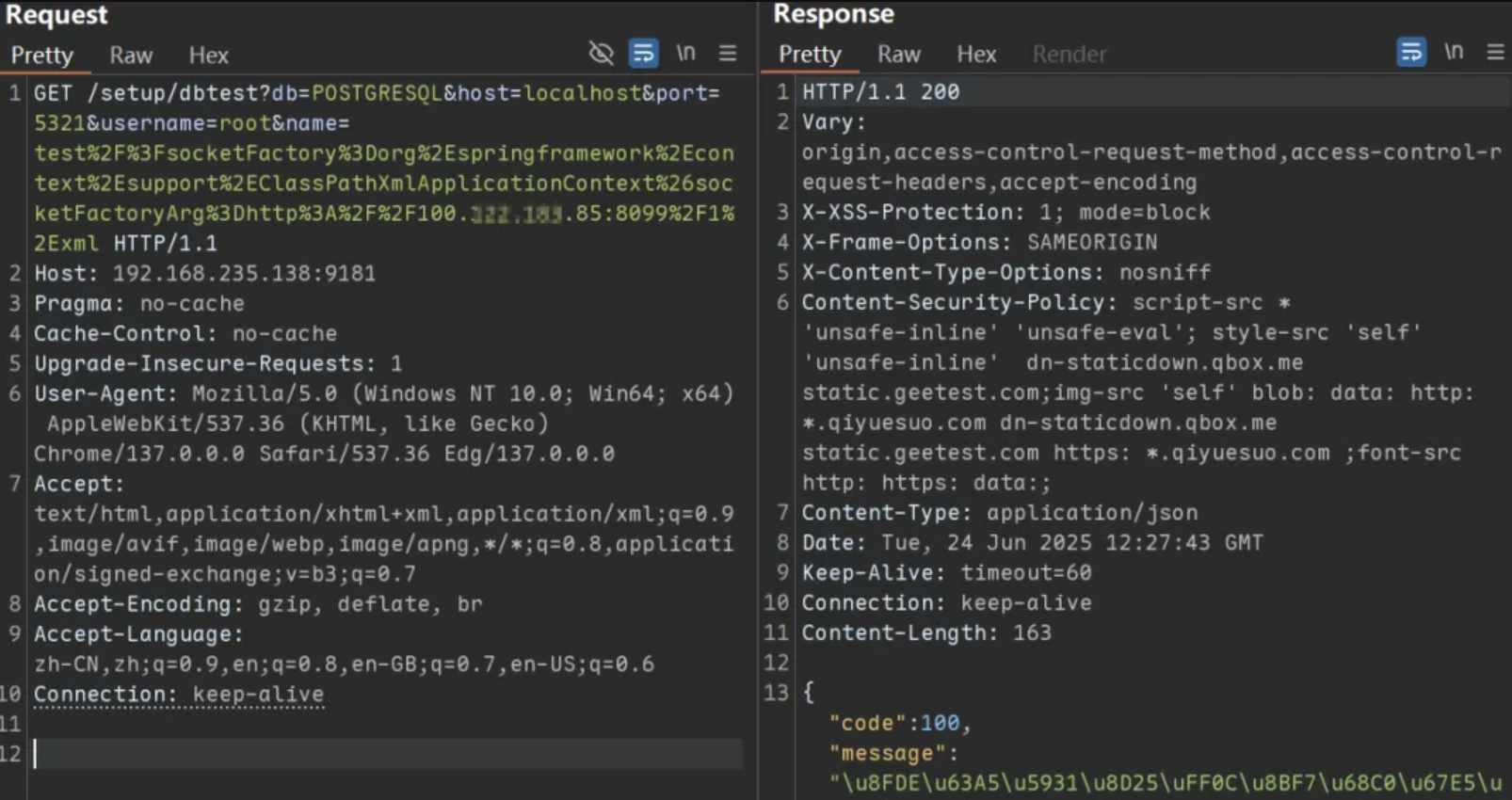Viewport: 1512px width, 800px height.
Task: Open the Response Raw tab
Action: pyautogui.click(x=898, y=55)
